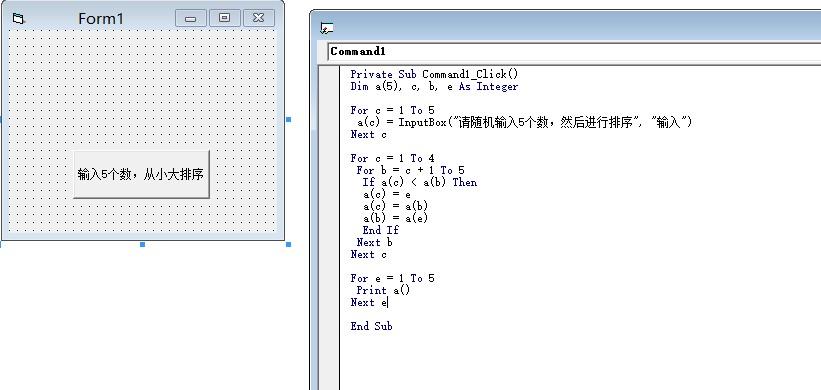Minimize the Form1 window

[191, 18]
